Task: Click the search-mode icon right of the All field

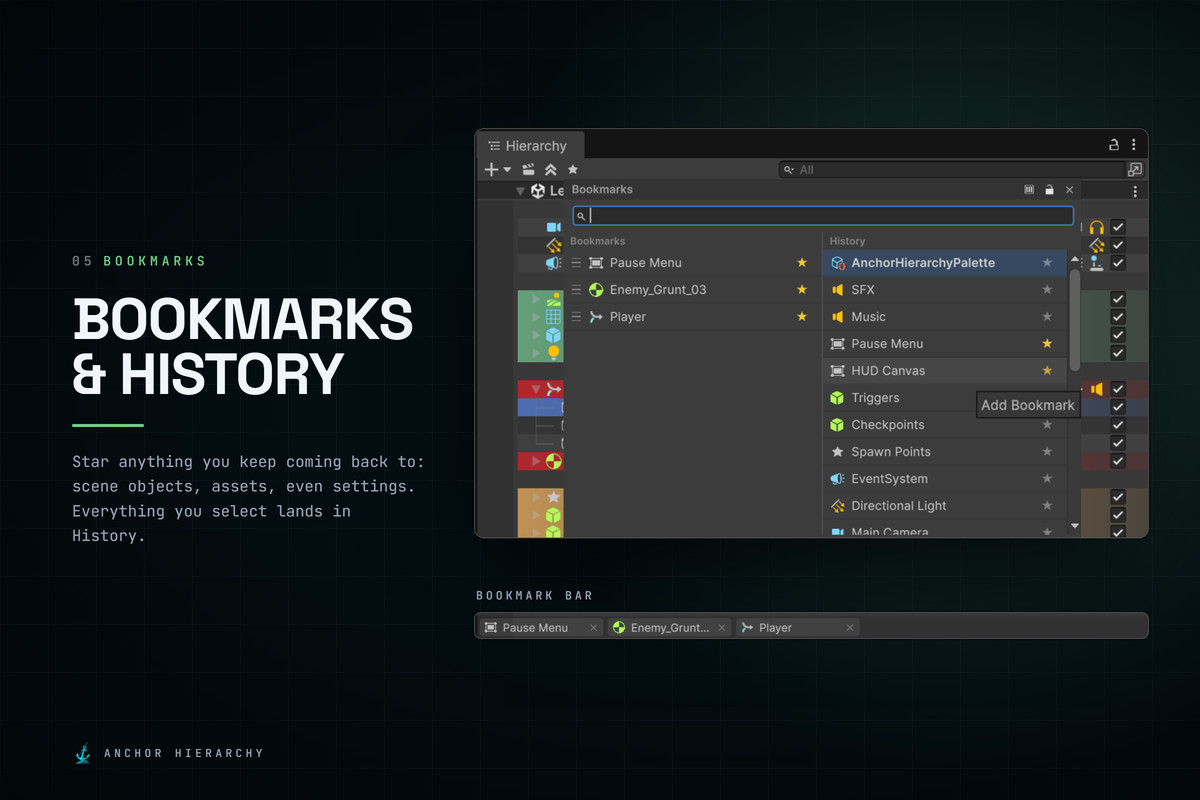Action: point(1135,170)
